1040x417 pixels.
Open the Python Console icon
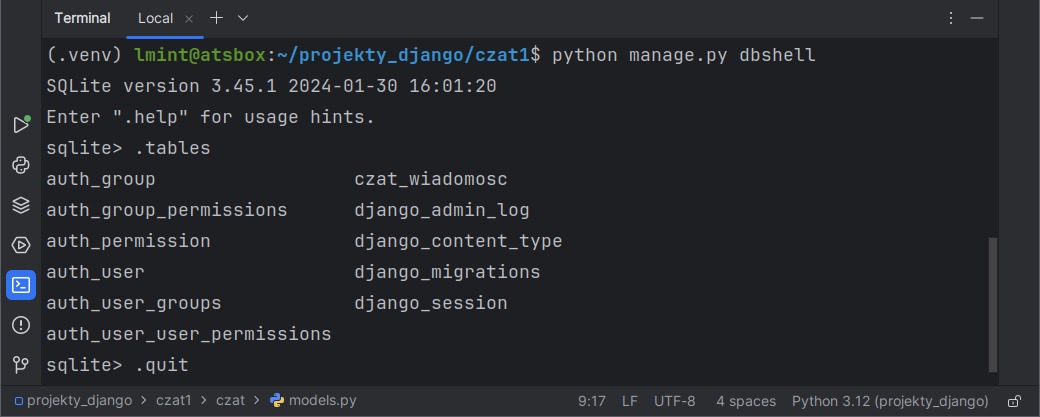tap(21, 164)
